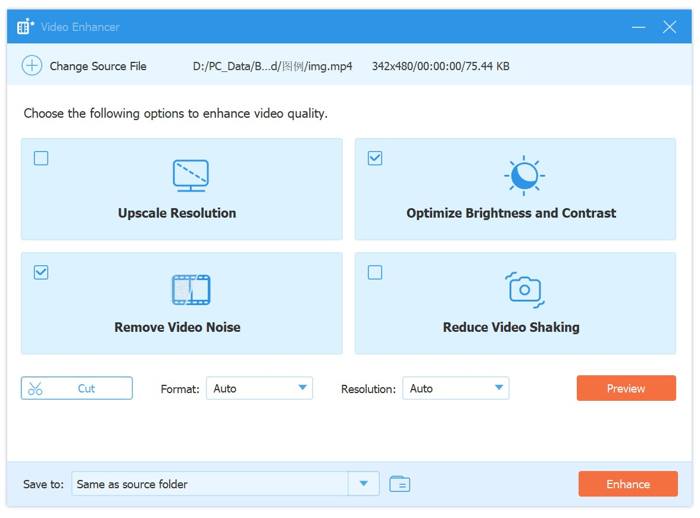Expand the Save to folder dropdown arrow
The image size is (700, 518).
tap(363, 484)
